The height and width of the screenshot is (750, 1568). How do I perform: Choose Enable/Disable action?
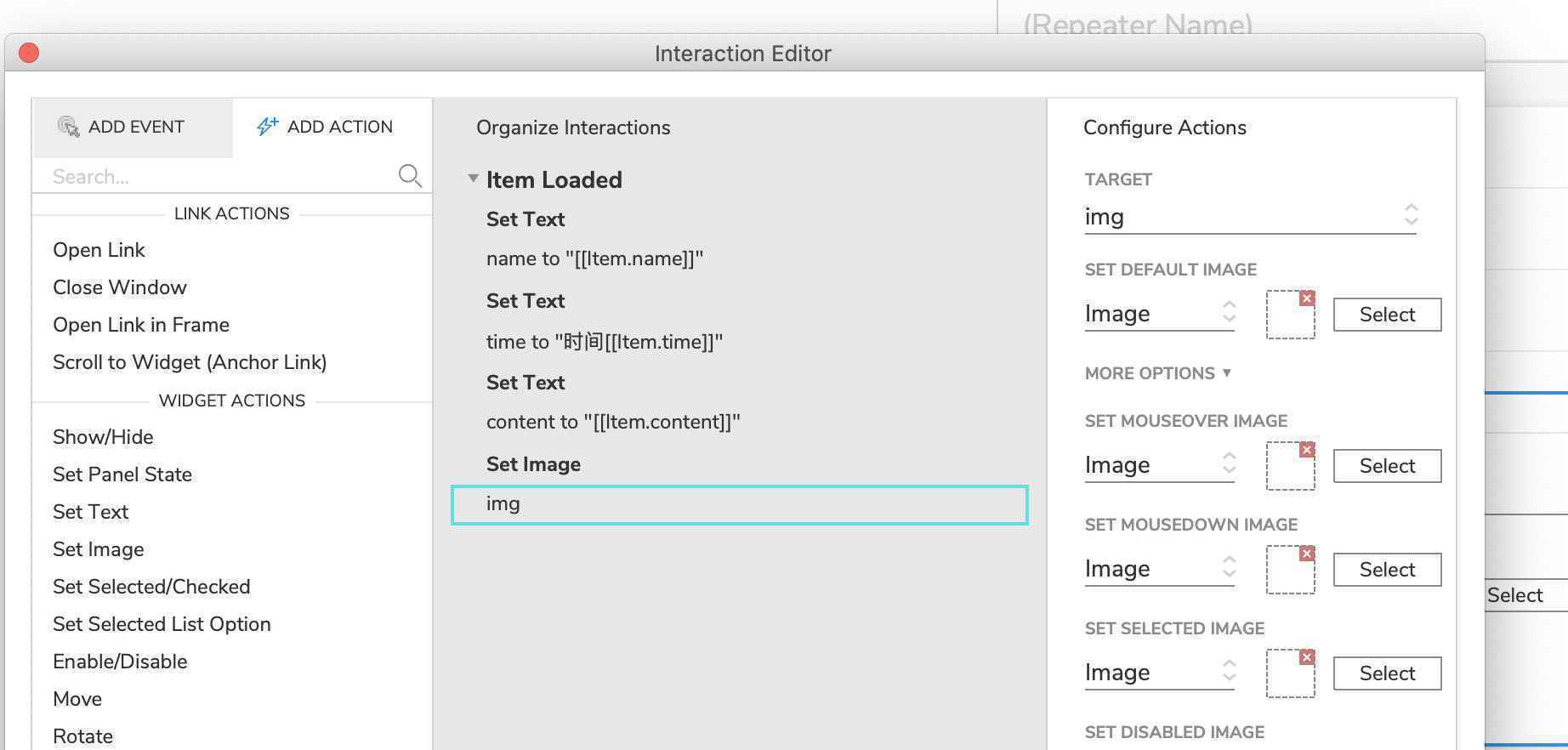(120, 662)
